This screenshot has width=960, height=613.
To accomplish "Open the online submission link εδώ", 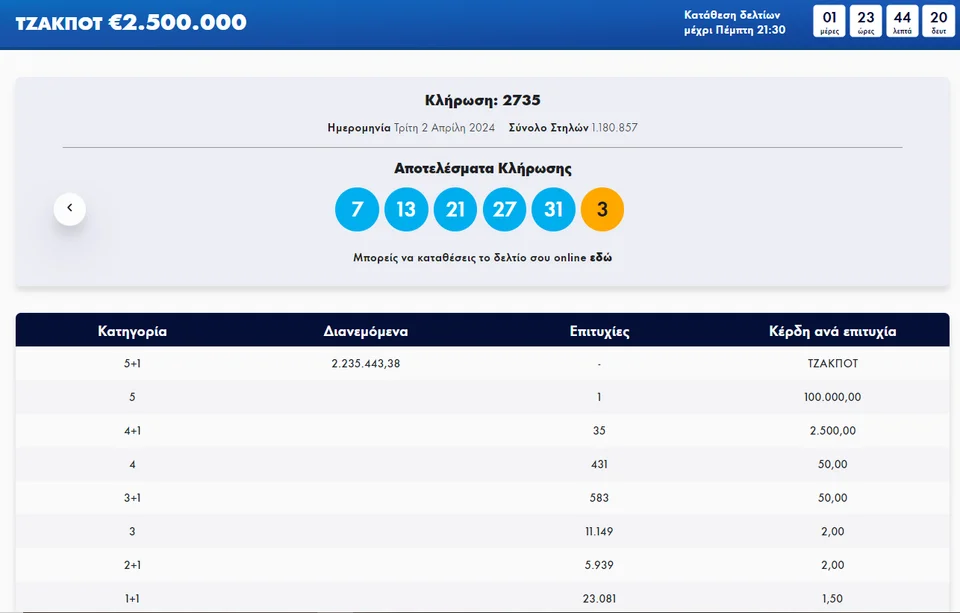I will coord(600,257).
